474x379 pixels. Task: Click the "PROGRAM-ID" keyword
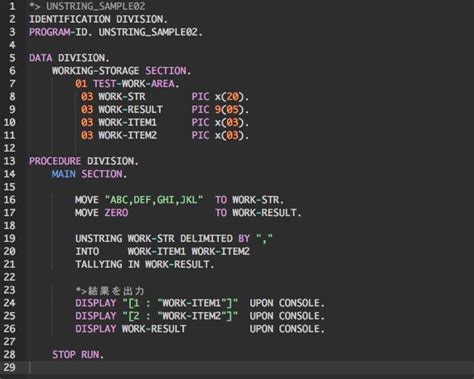[58, 32]
